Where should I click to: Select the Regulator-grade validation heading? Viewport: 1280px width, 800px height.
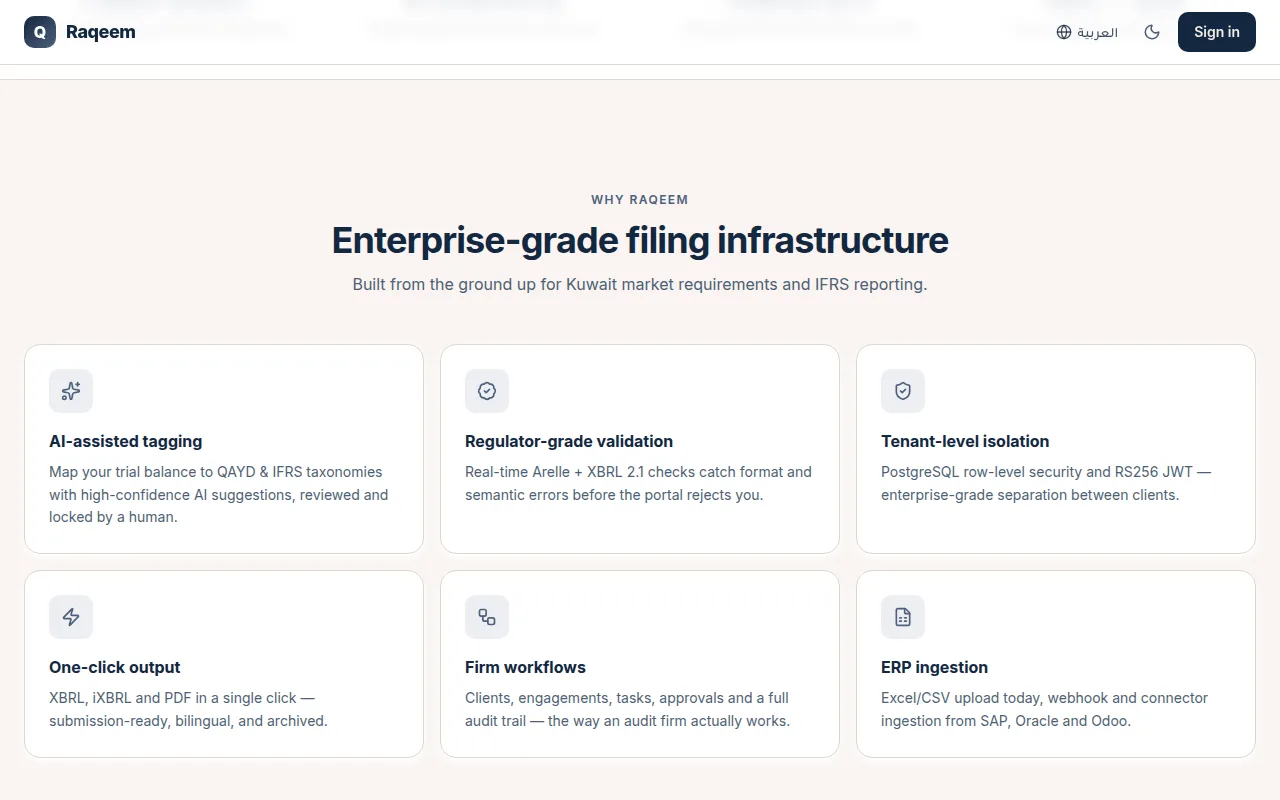[569, 441]
